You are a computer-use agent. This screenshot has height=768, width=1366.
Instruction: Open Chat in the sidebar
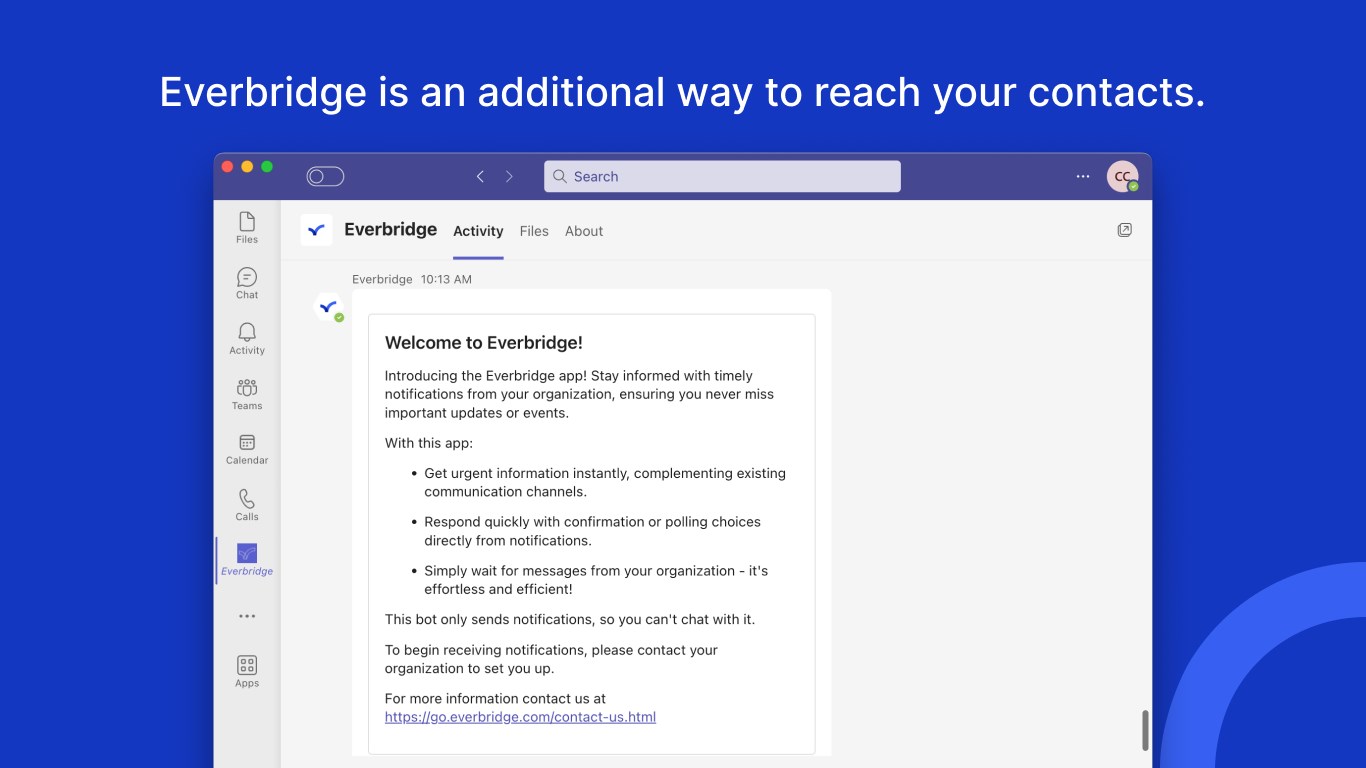click(x=247, y=283)
